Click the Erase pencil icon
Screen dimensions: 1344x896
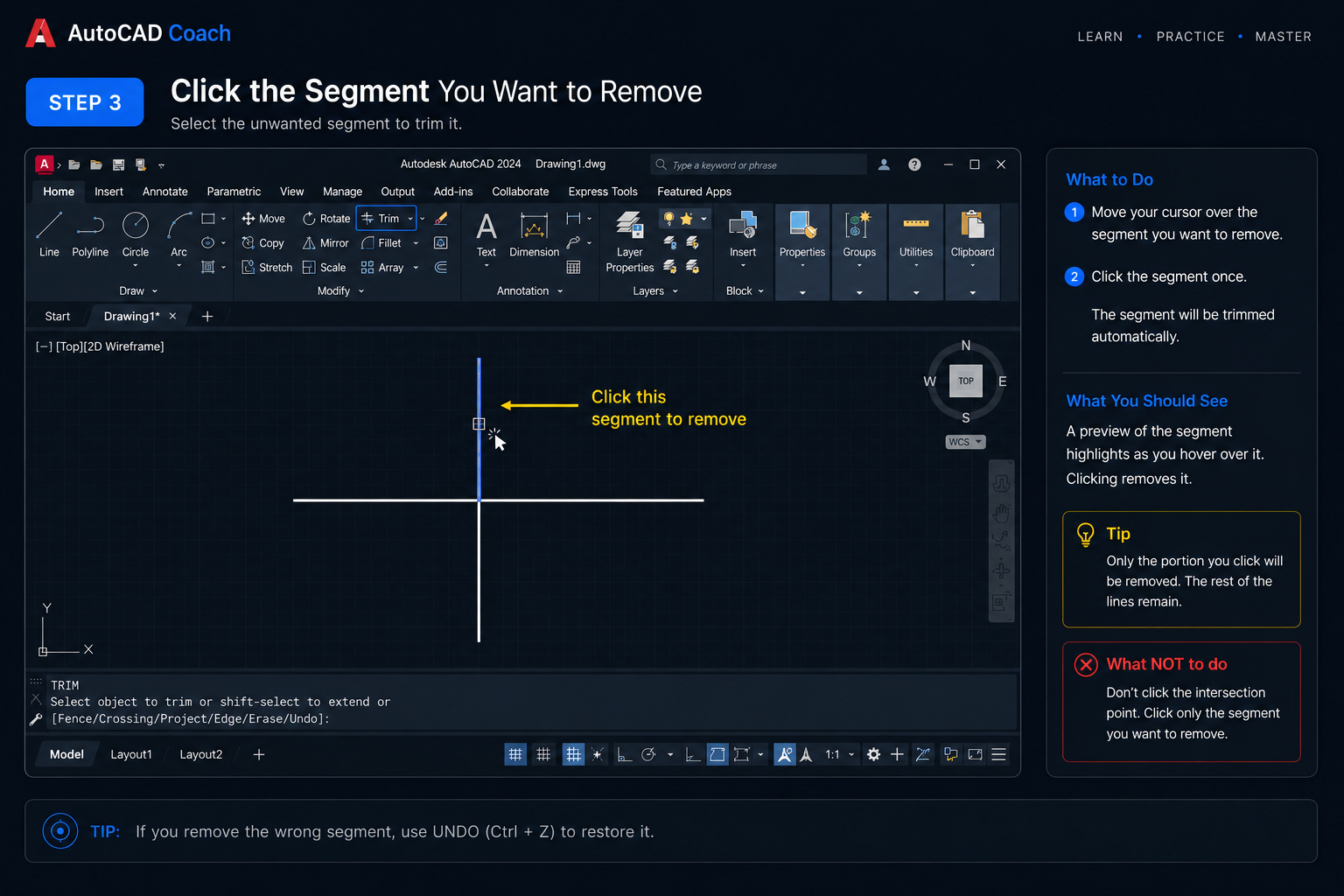click(x=441, y=219)
